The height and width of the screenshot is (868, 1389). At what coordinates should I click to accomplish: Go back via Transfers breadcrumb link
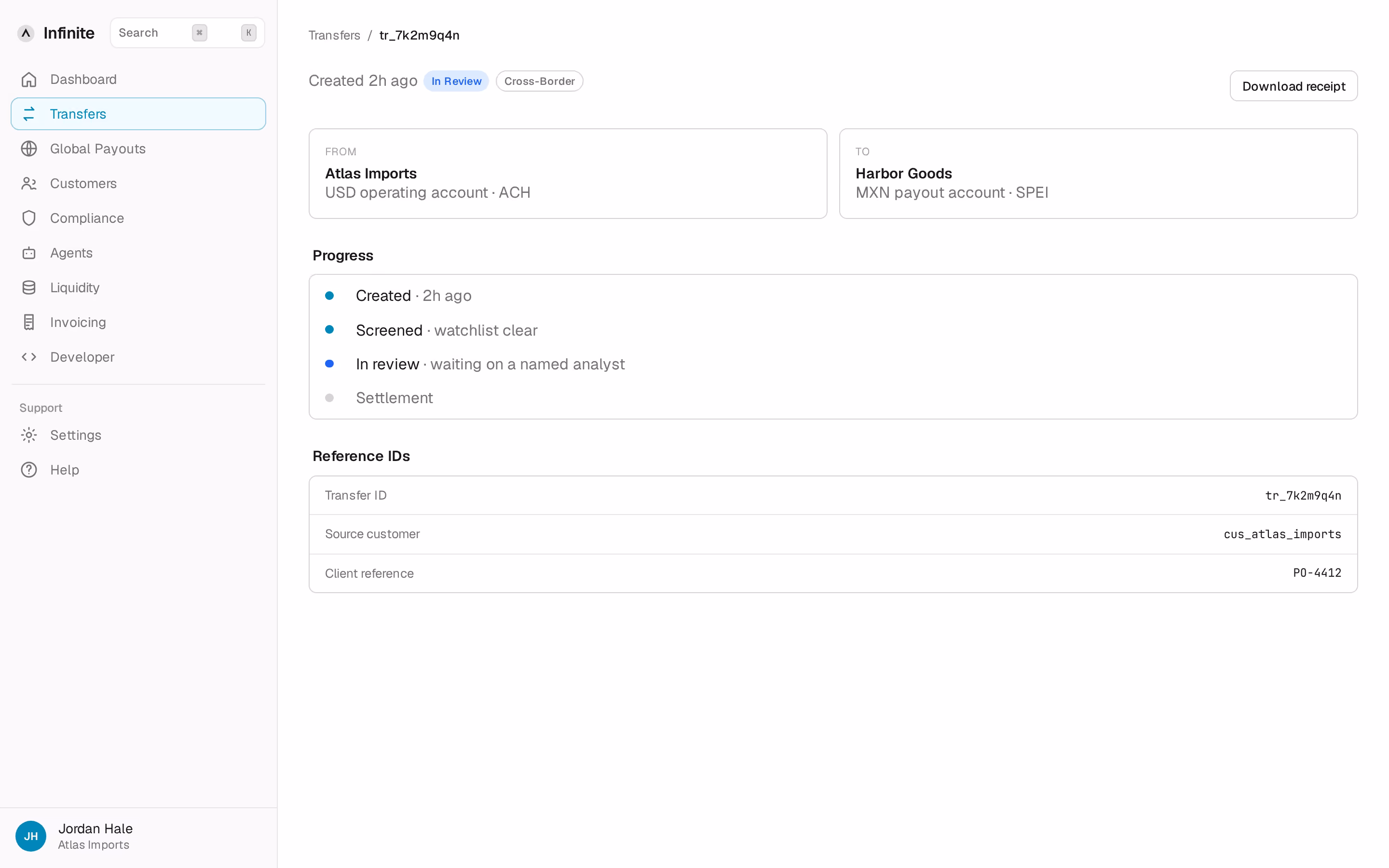click(334, 35)
